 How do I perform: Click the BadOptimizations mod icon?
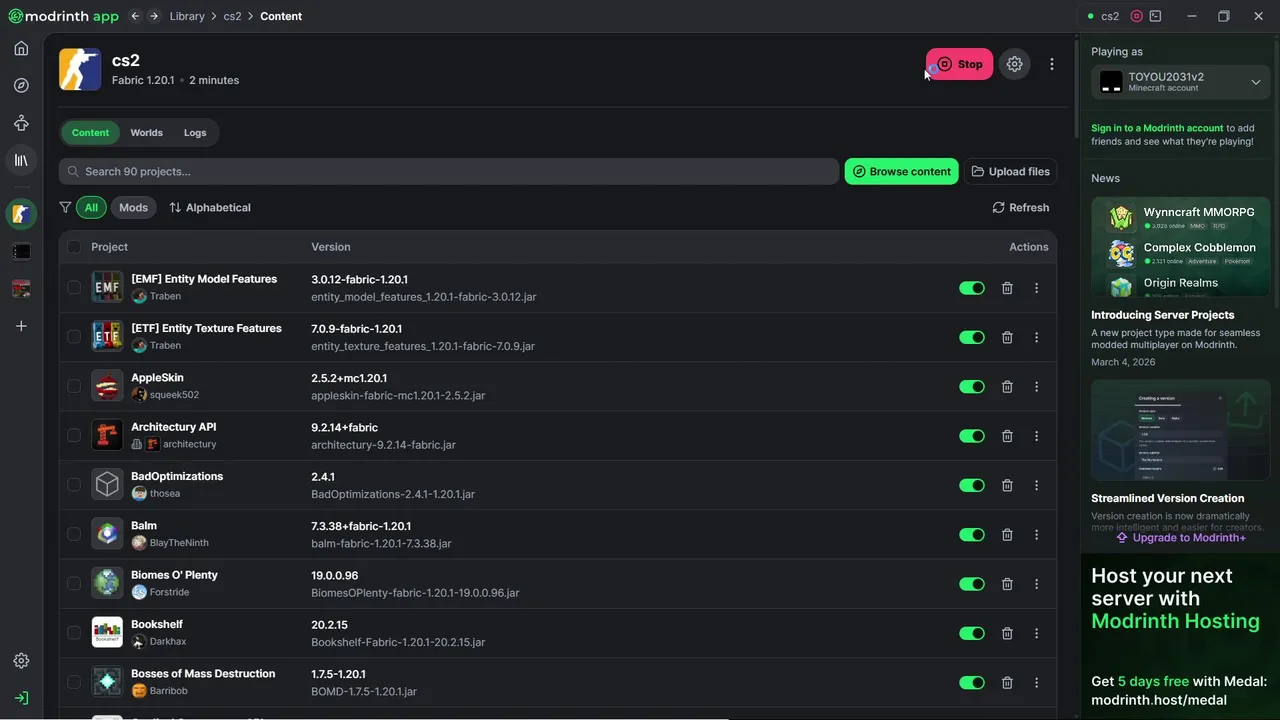tap(107, 484)
